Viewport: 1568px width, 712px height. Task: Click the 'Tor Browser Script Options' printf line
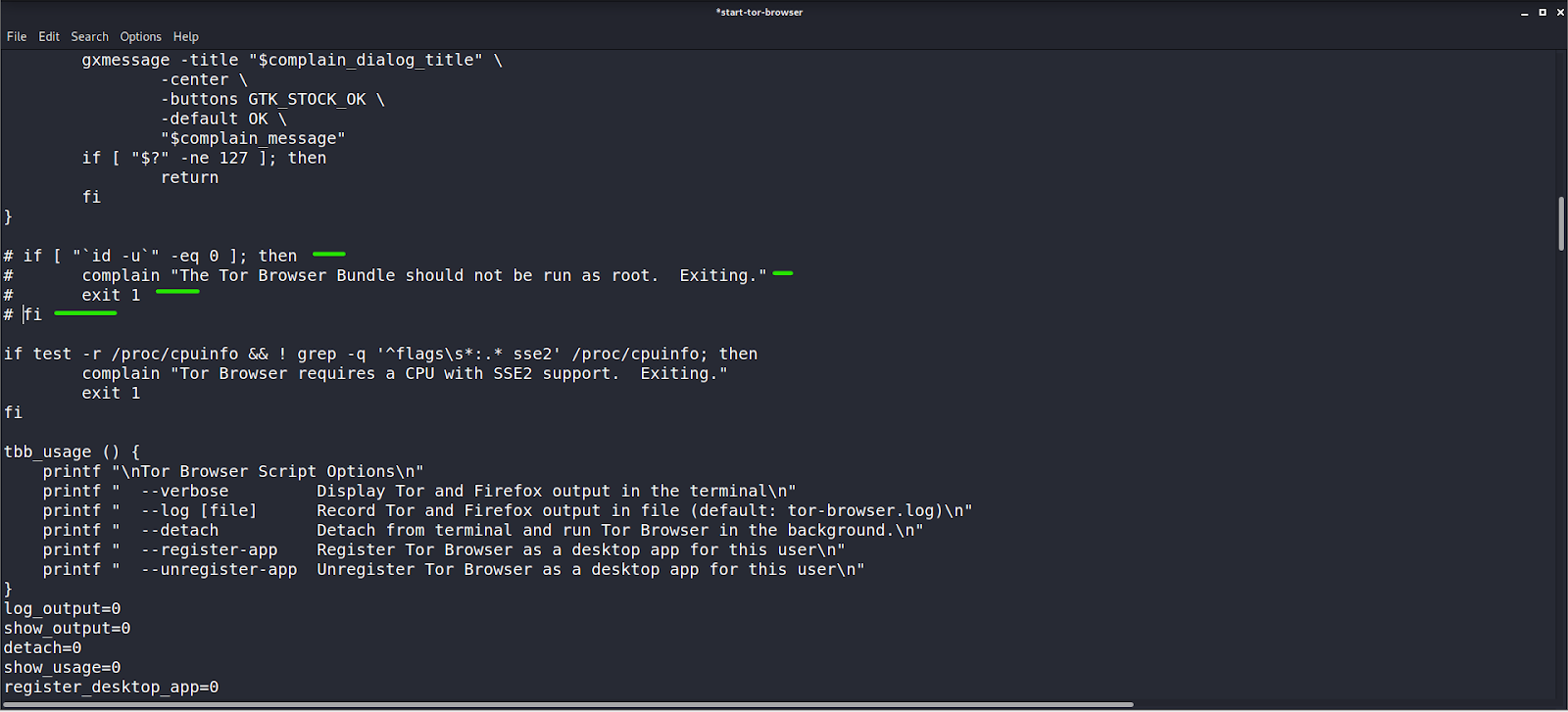click(233, 471)
